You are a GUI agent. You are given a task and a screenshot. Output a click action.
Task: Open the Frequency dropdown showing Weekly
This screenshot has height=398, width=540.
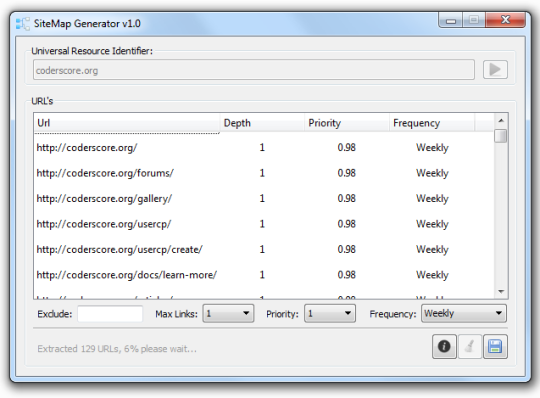click(x=464, y=313)
